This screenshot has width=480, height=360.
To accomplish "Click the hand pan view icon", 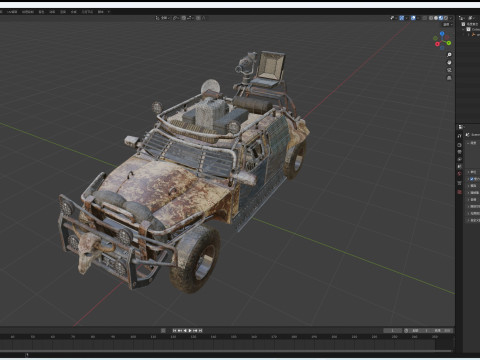I will pyautogui.click(x=449, y=62).
